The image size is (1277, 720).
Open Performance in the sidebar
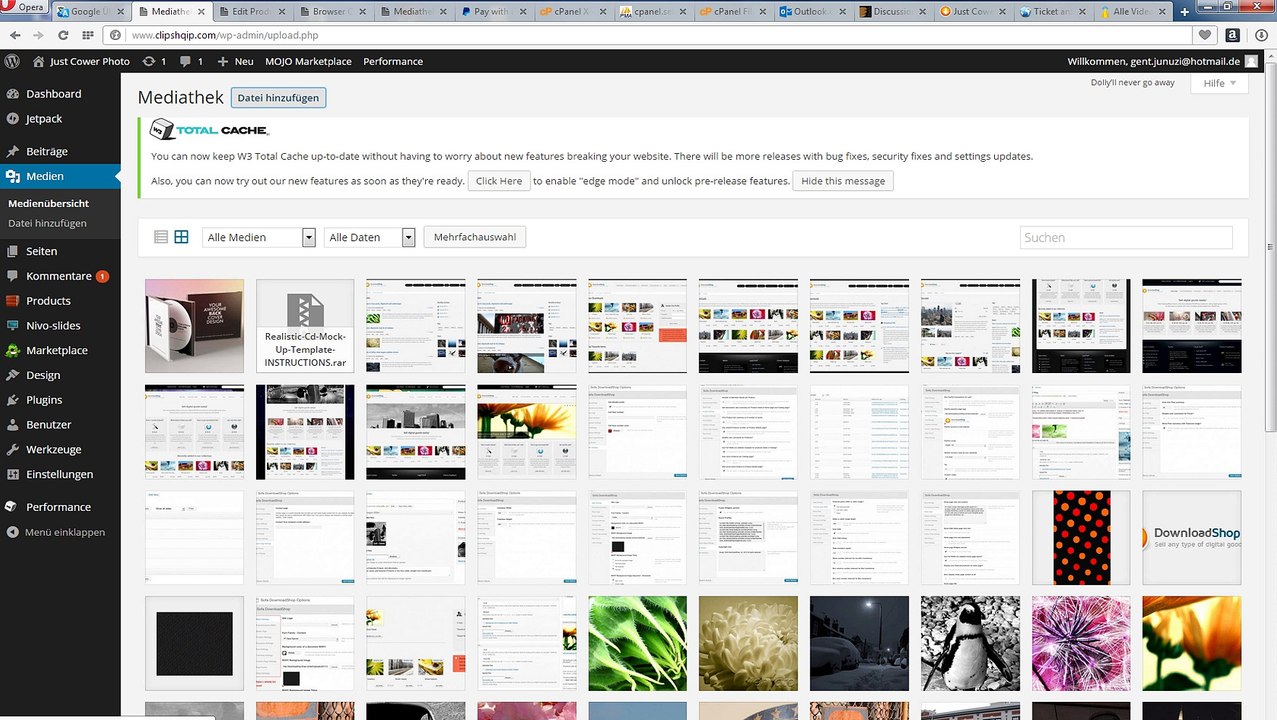point(60,507)
